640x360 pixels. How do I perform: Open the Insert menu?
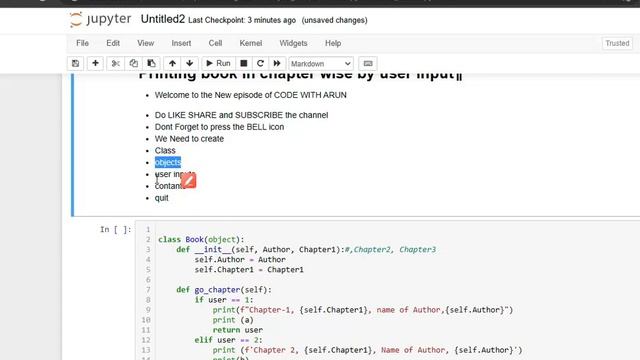click(x=181, y=43)
